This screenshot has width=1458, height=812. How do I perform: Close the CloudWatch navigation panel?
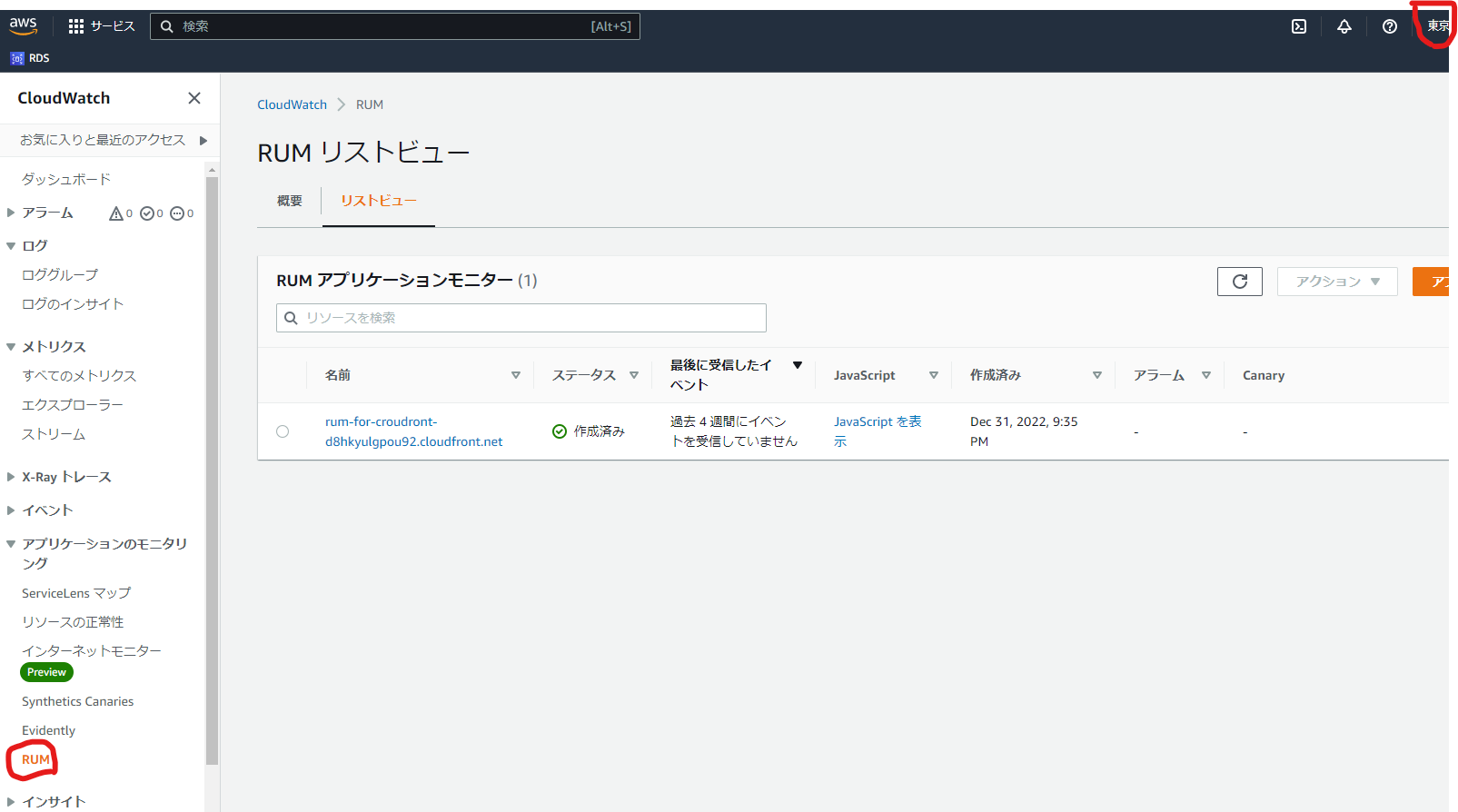point(194,98)
